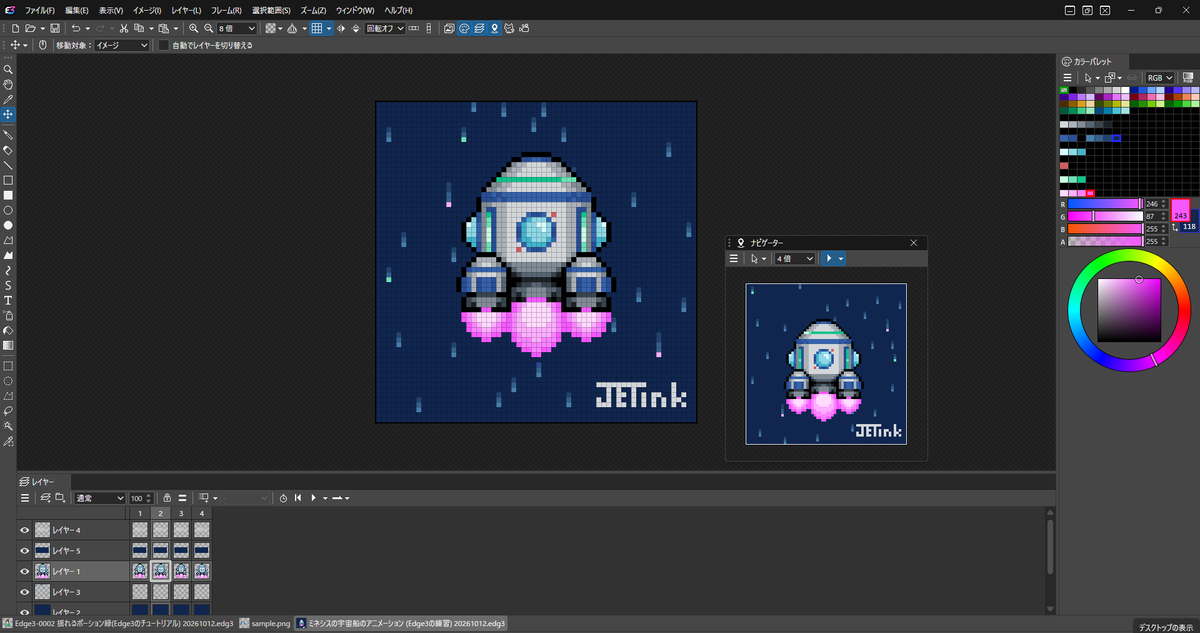Select the filled rectangle tool
Screen dimensions: 1200x633
[8, 195]
